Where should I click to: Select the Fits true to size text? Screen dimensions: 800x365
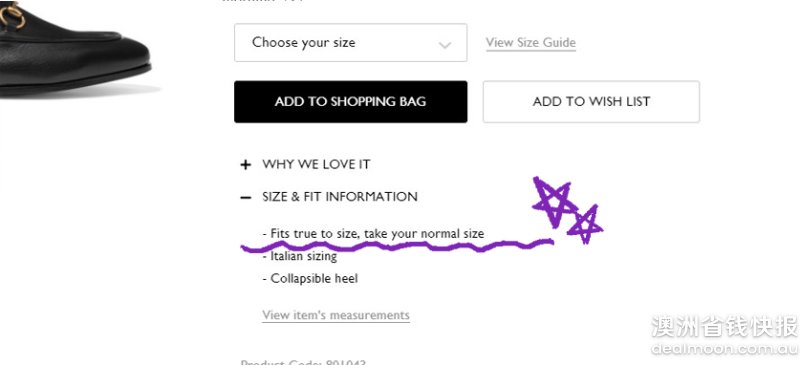373,234
